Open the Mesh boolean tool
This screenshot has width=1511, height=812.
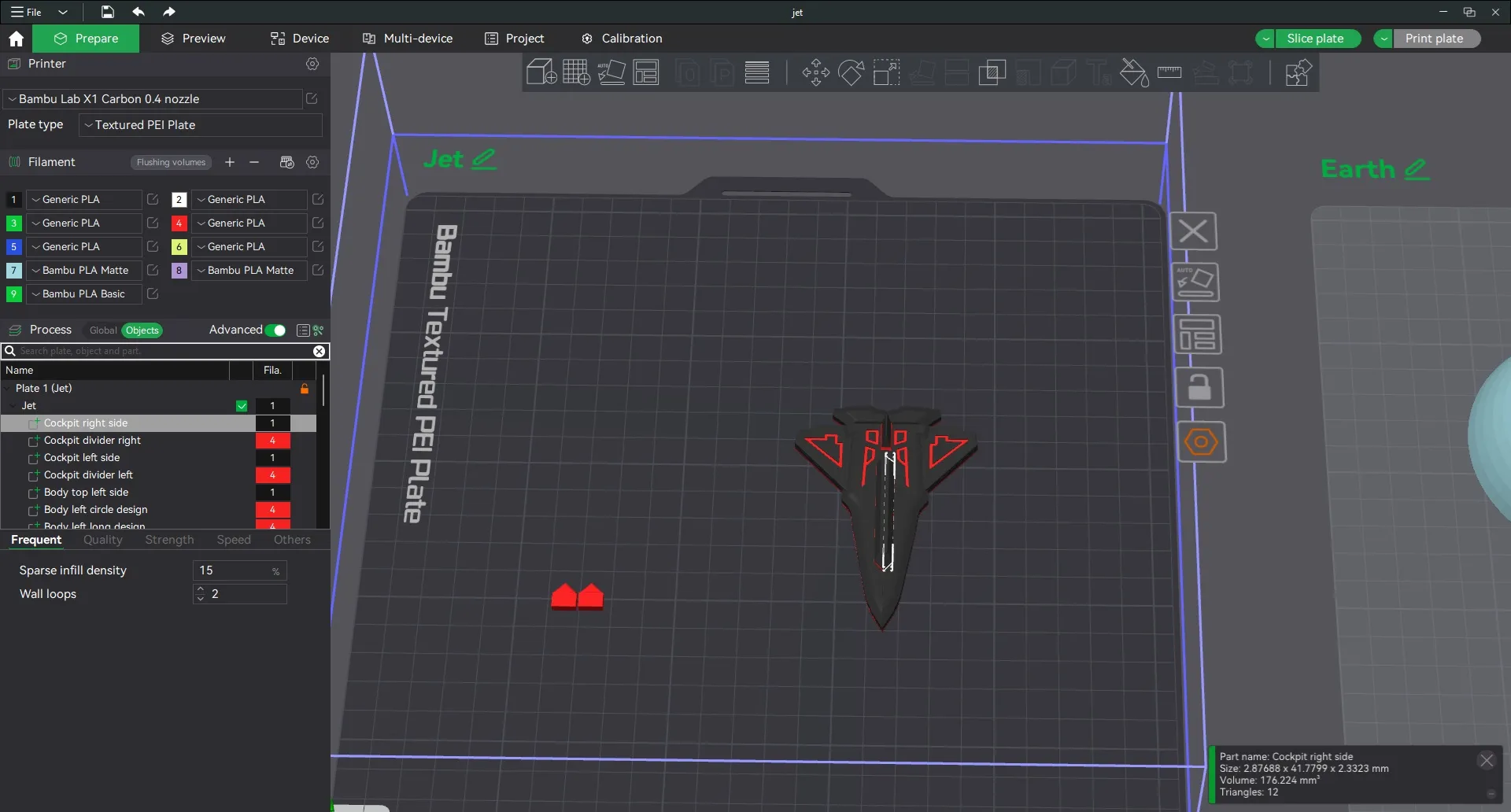pyautogui.click(x=992, y=72)
